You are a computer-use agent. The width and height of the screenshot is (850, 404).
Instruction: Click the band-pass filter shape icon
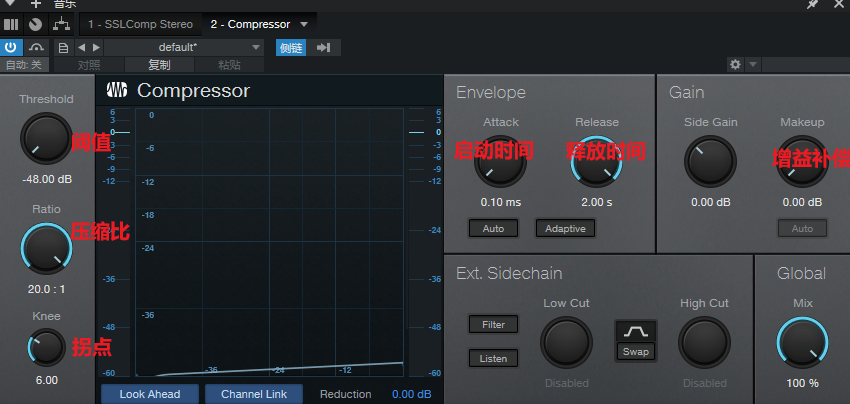click(x=636, y=331)
